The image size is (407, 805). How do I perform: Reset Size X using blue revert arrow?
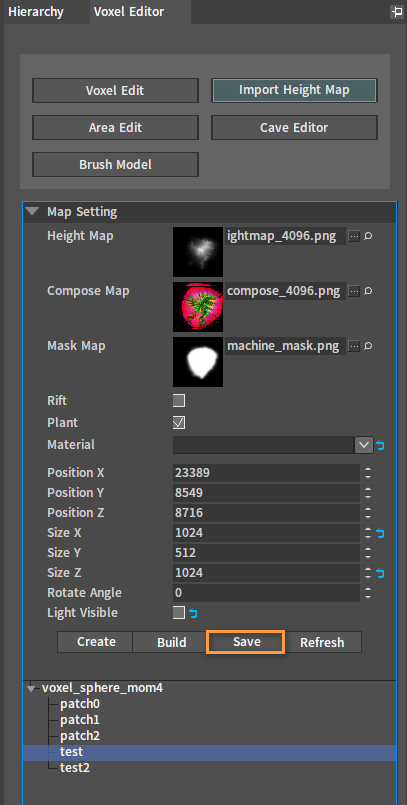coord(380,533)
